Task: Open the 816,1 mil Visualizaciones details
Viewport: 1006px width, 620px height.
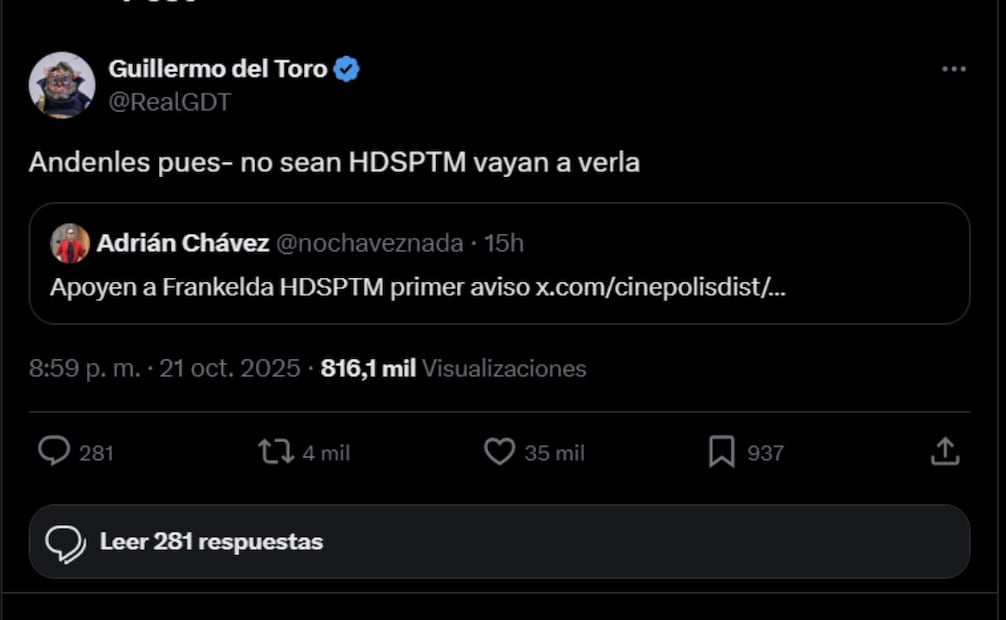Action: [456, 368]
